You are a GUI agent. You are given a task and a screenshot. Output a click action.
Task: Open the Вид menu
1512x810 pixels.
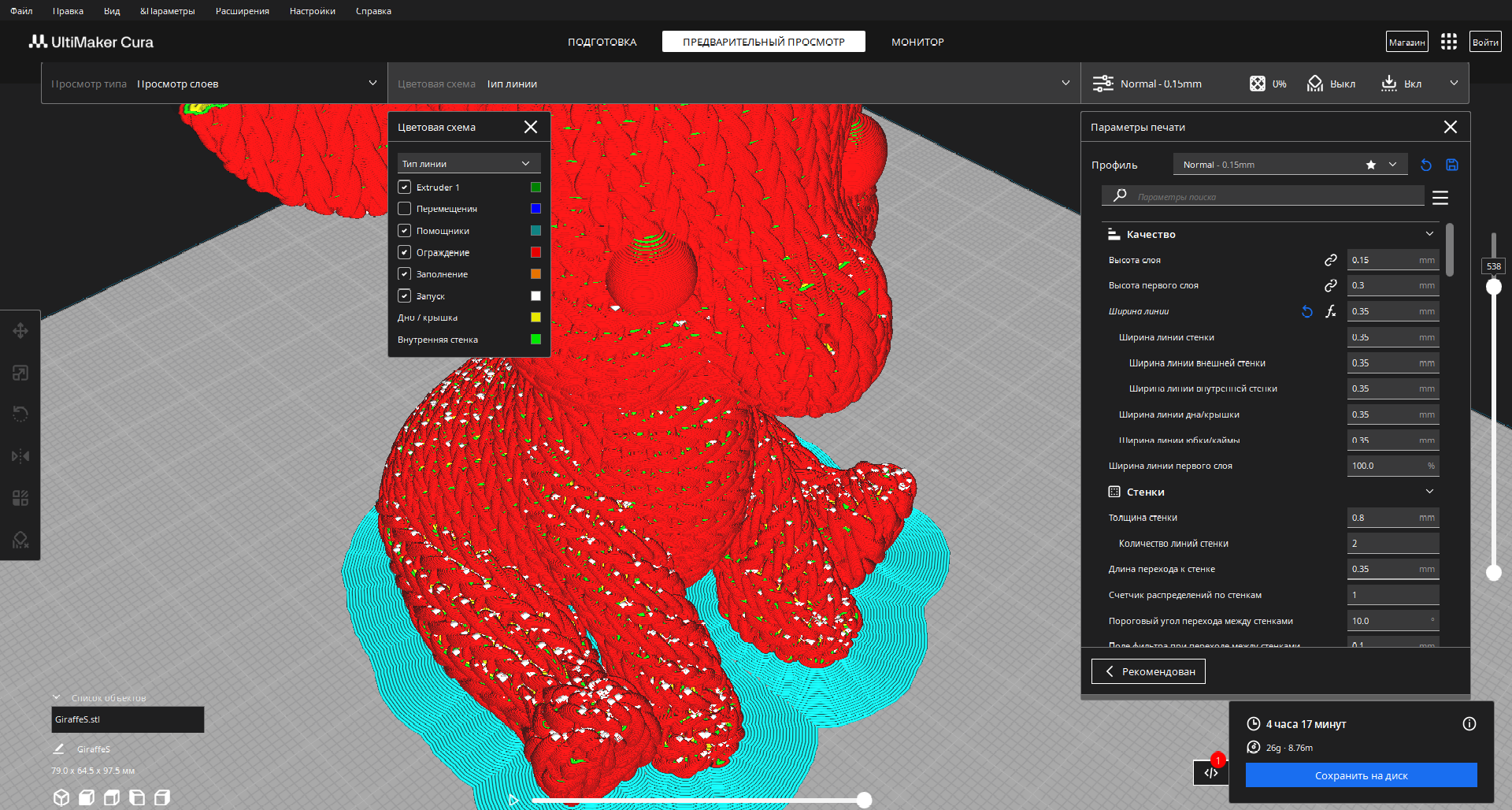coord(112,11)
